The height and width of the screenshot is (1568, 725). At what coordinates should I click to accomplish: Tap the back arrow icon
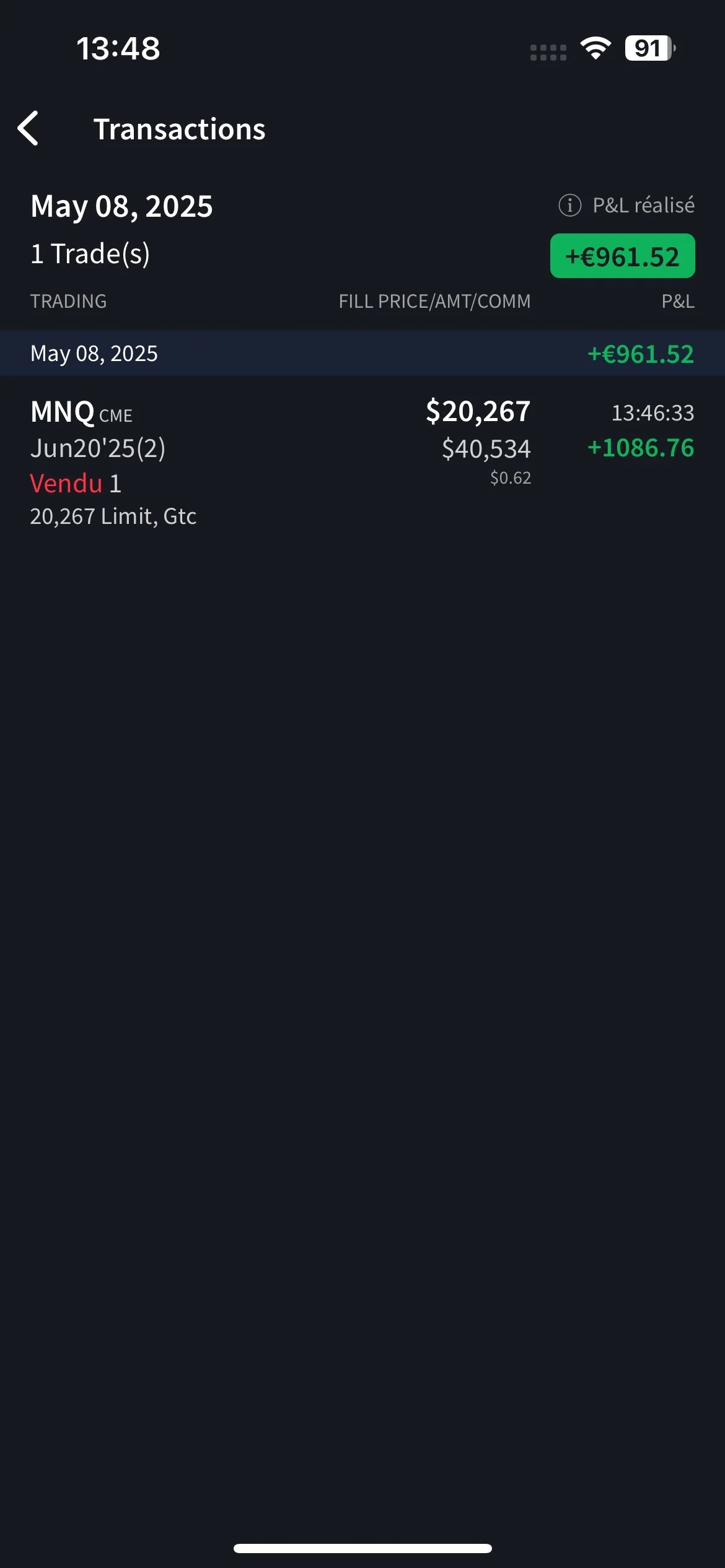29,129
